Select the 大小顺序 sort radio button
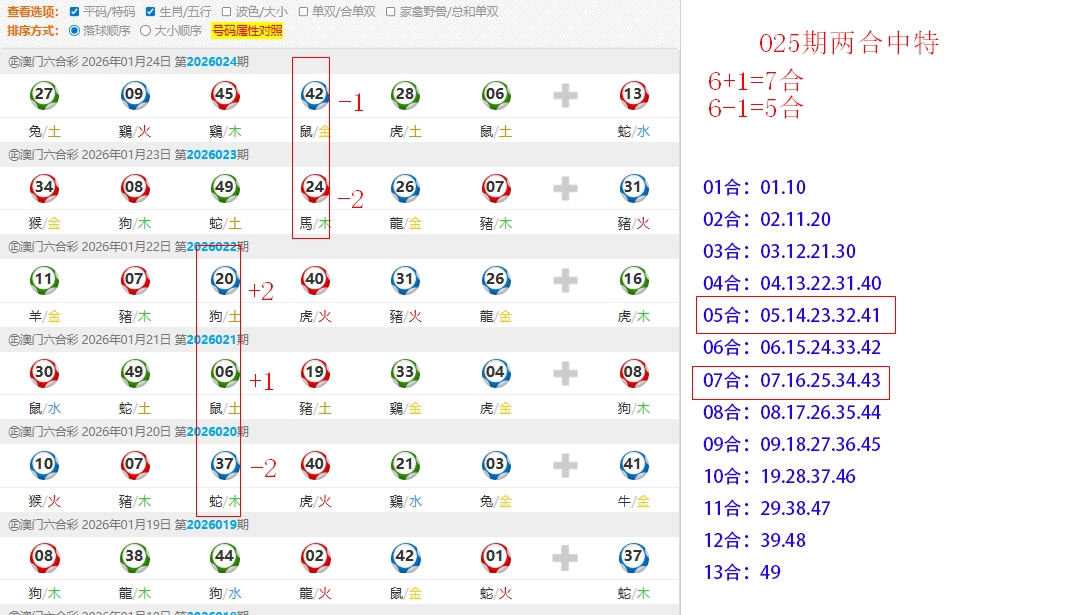The width and height of the screenshot is (1068, 615). click(145, 30)
